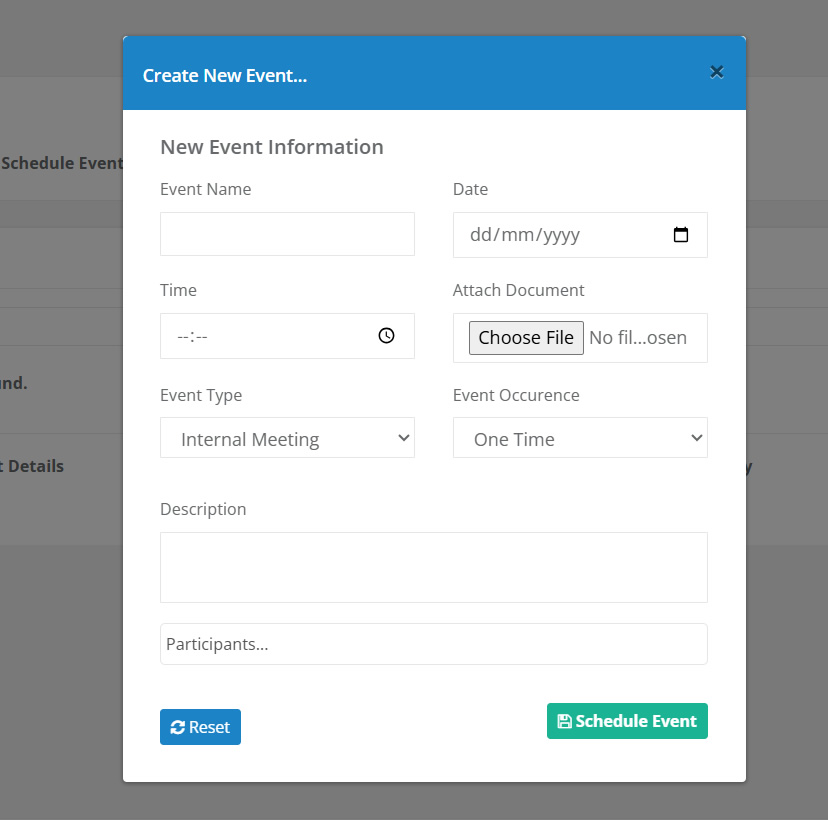Click the dd/mm/yyyy date text
Image resolution: width=828 pixels, height=820 pixels.
[x=525, y=234]
